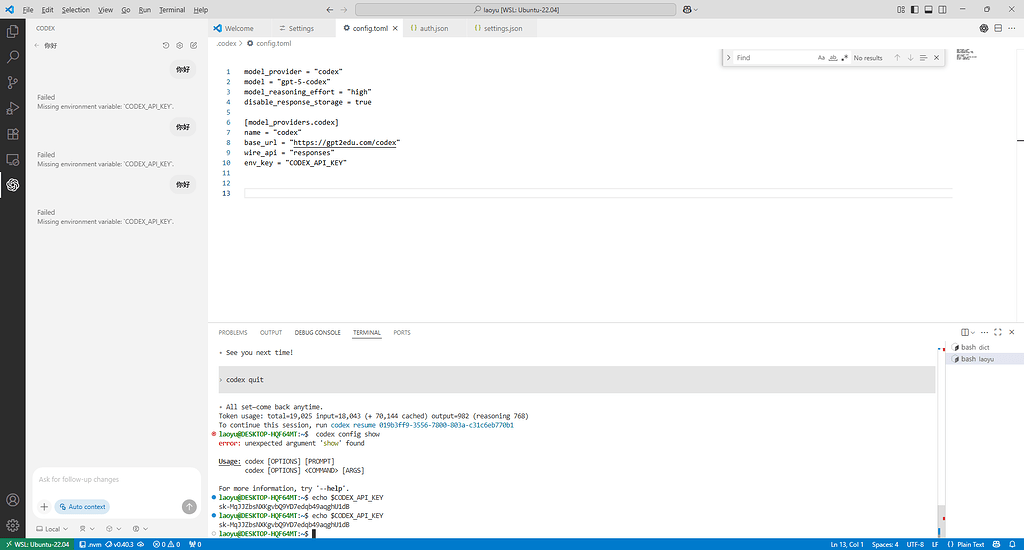The width and height of the screenshot is (1024, 550).
Task: Toggle Primary Side Bar visibility
Action: pyautogui.click(x=914, y=10)
